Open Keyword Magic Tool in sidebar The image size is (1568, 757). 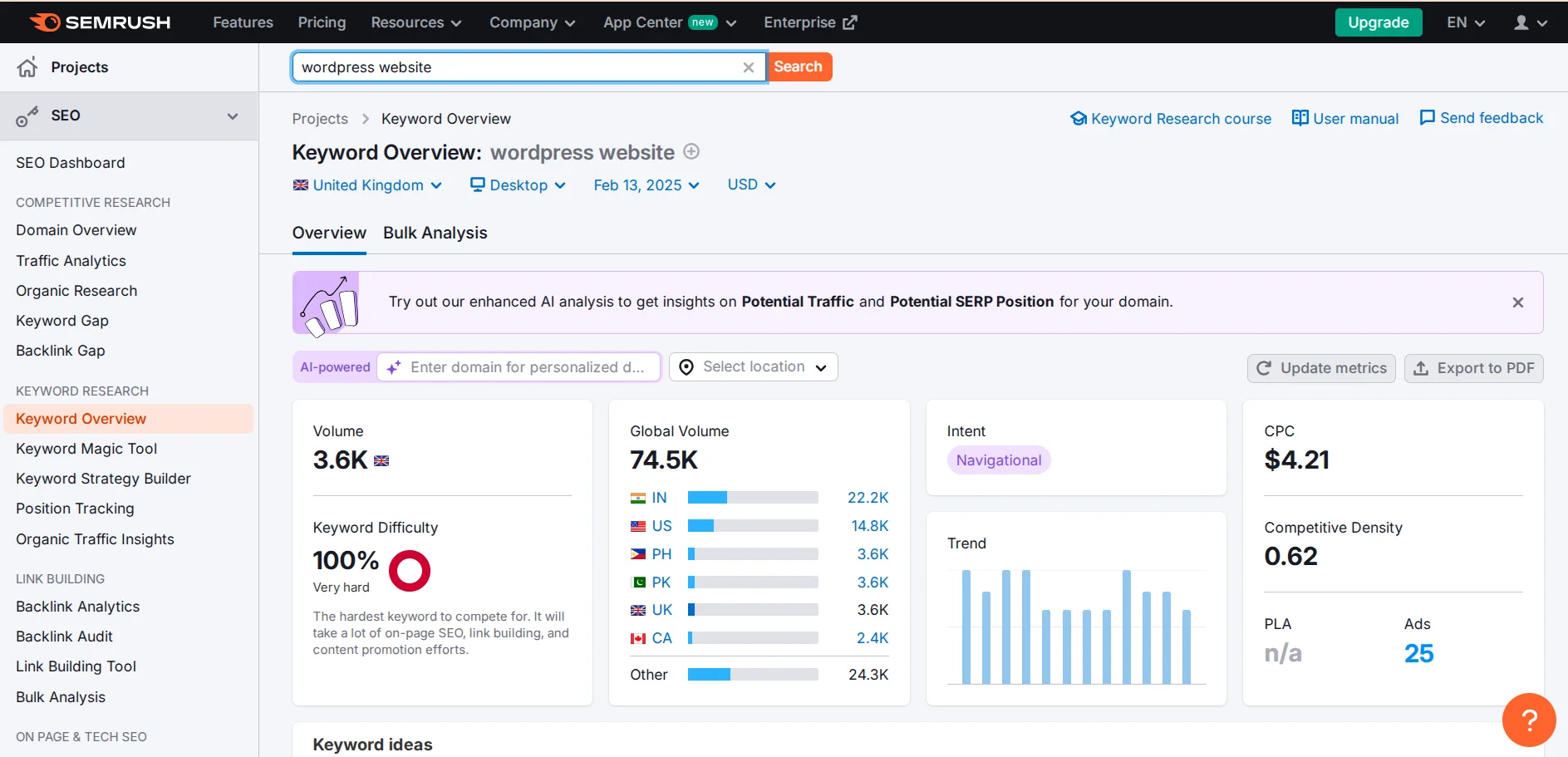point(86,449)
